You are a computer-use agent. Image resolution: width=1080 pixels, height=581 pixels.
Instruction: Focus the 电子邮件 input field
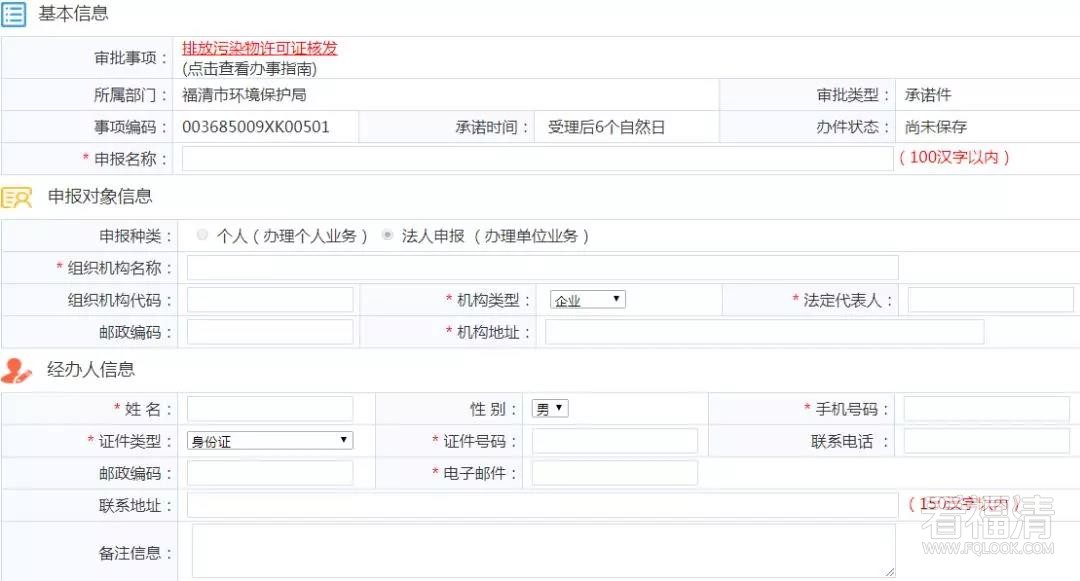(x=614, y=473)
